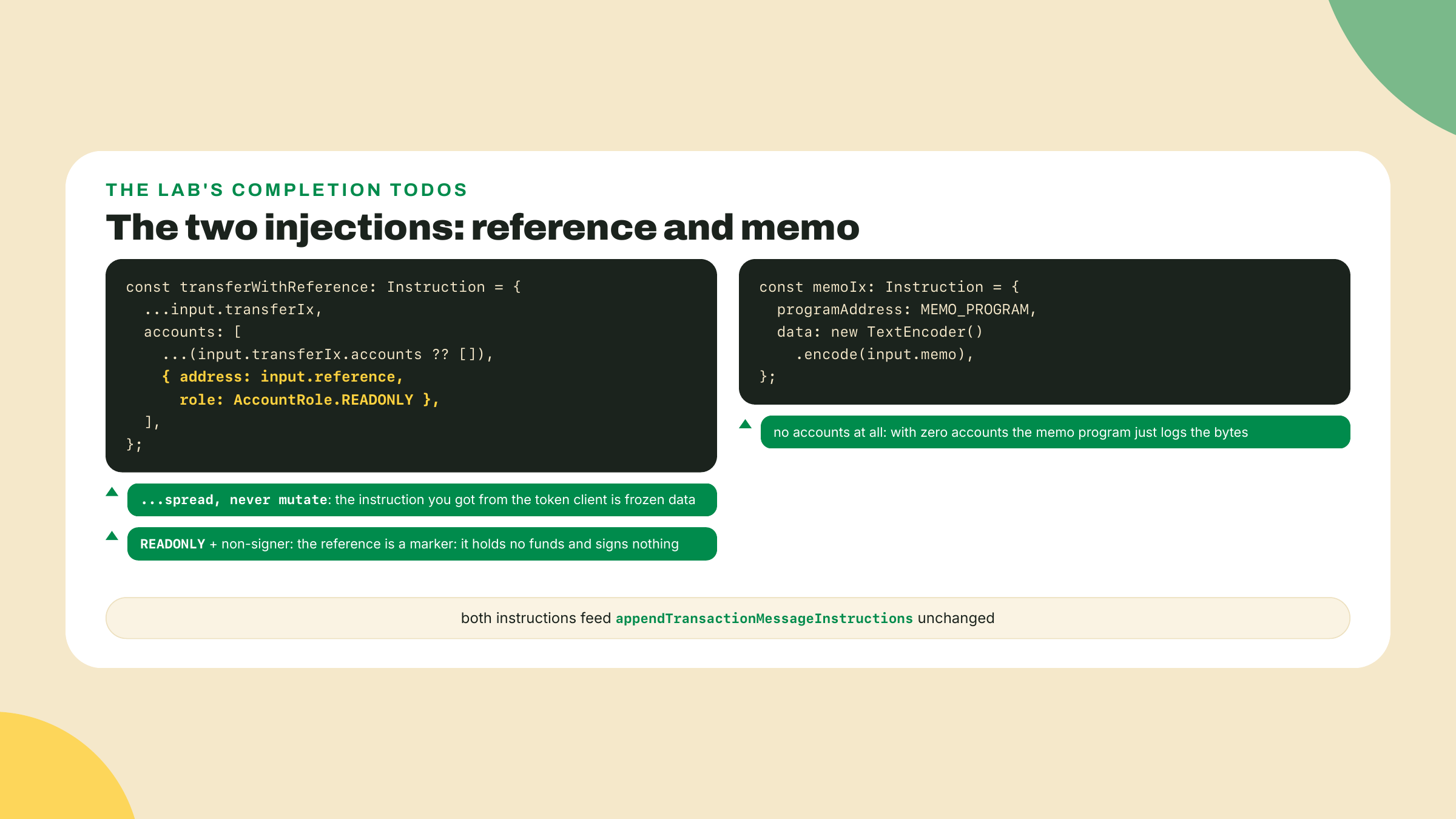Click the triangle marker beside the spread callout

pyautogui.click(x=112, y=491)
